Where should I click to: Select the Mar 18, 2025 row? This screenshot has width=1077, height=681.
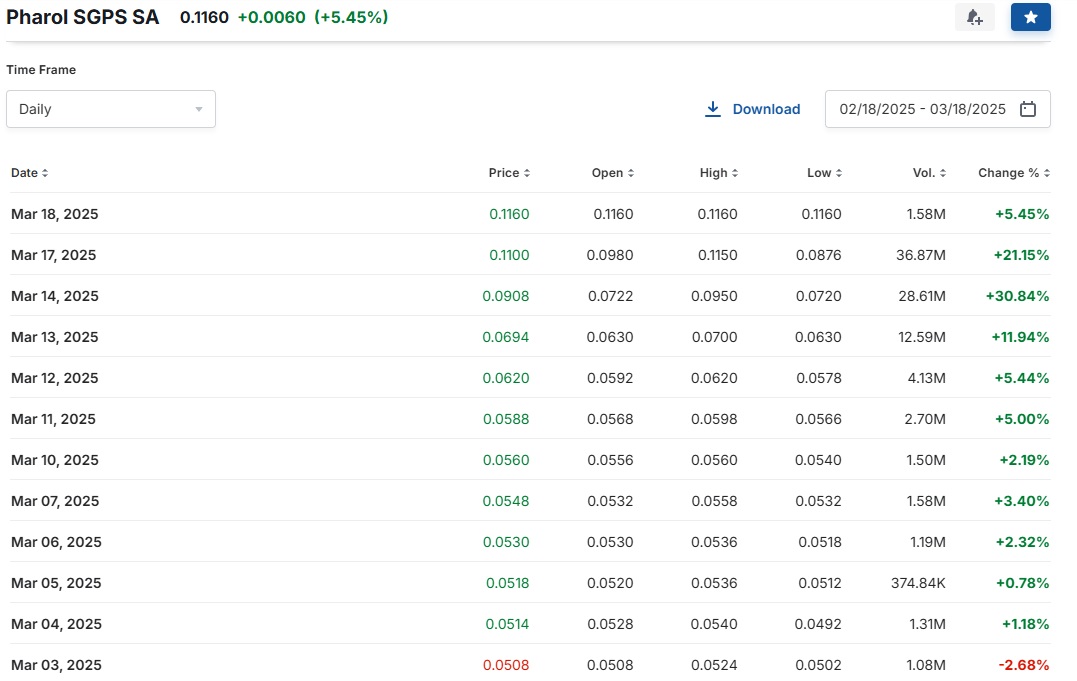coord(530,214)
